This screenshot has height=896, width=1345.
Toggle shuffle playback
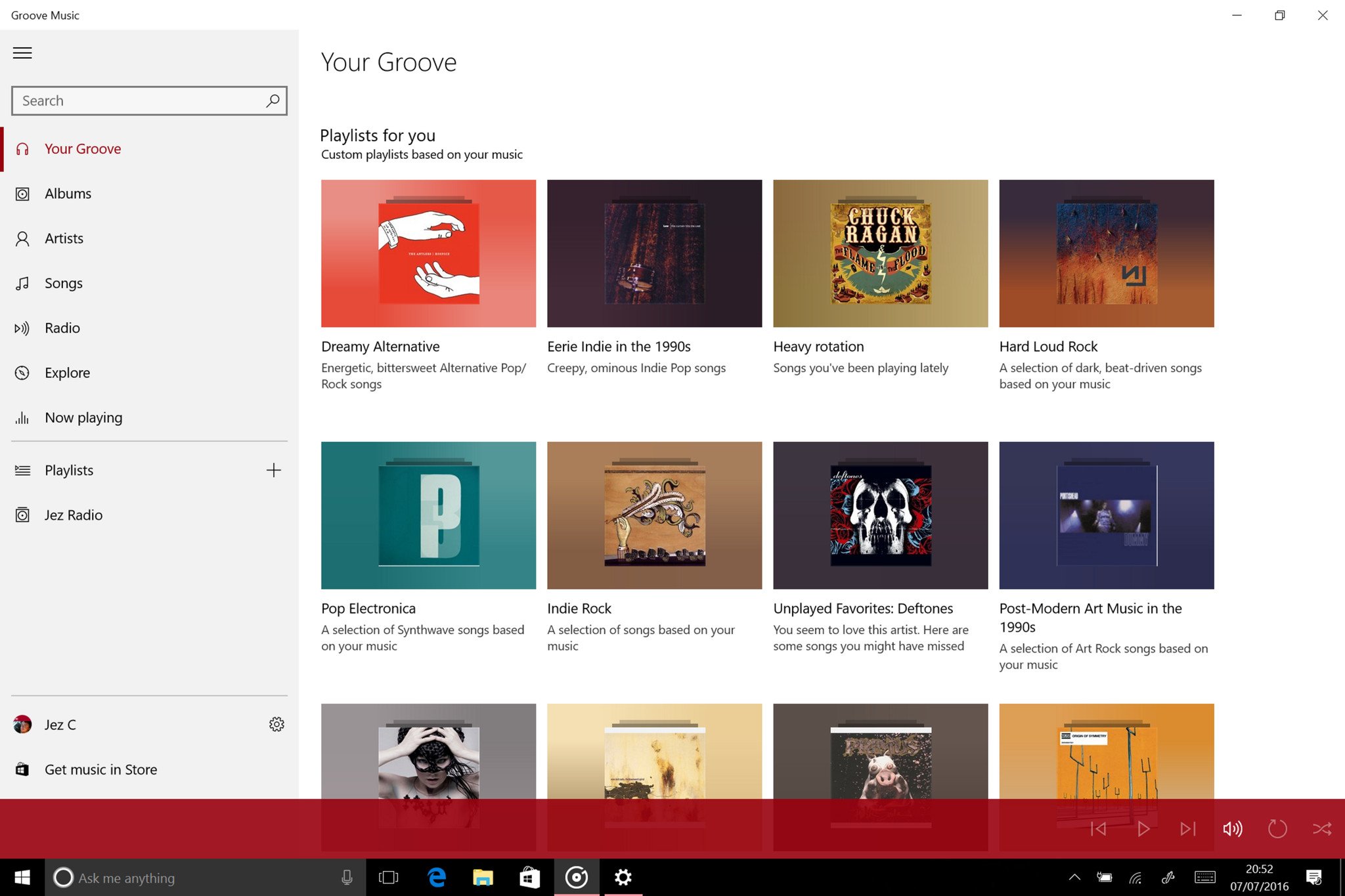1321,829
